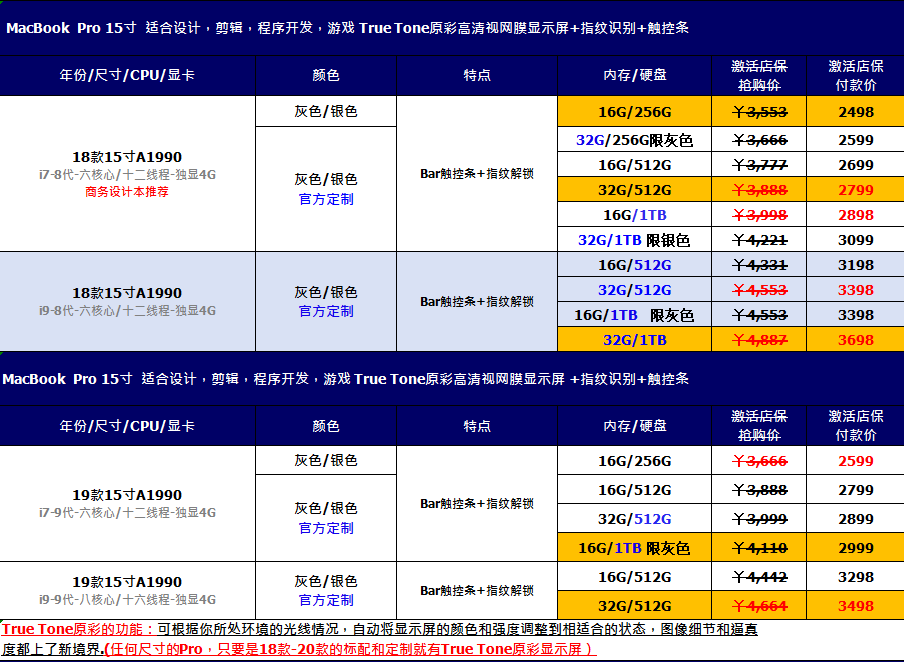
Task: Click the struck-through price ¥3,777
Action: pos(759,166)
